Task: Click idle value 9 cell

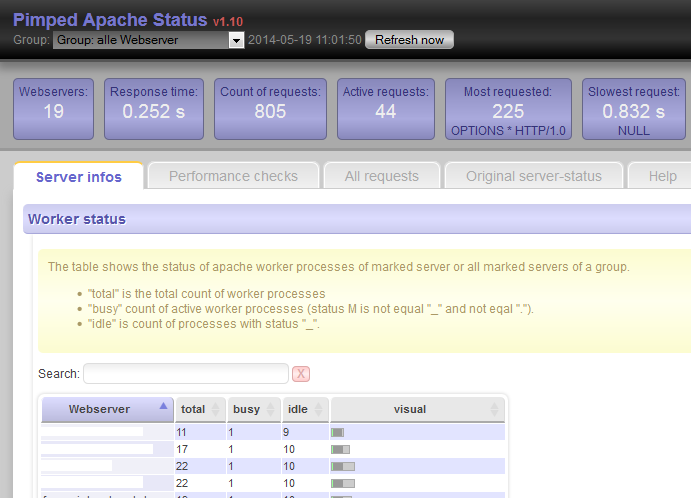Action: pos(305,432)
